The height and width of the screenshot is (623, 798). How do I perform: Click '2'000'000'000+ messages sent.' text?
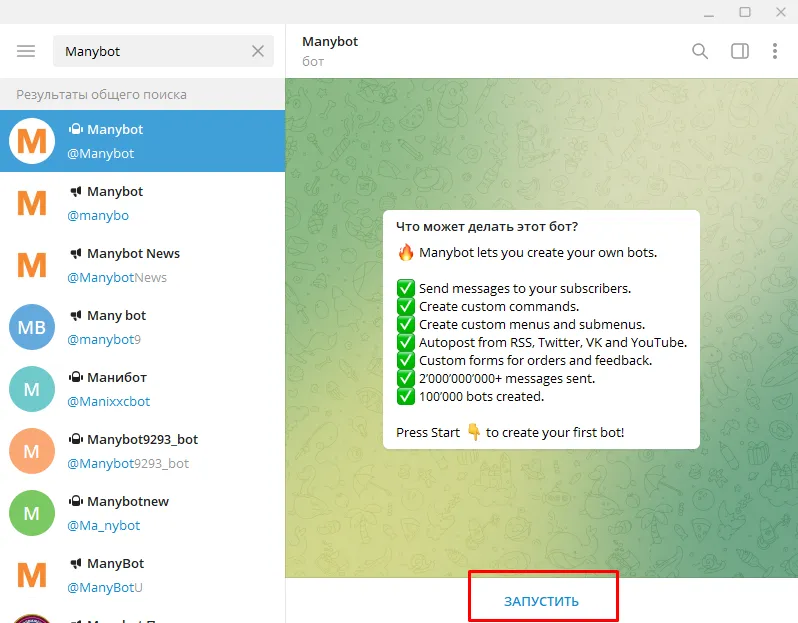click(x=507, y=379)
